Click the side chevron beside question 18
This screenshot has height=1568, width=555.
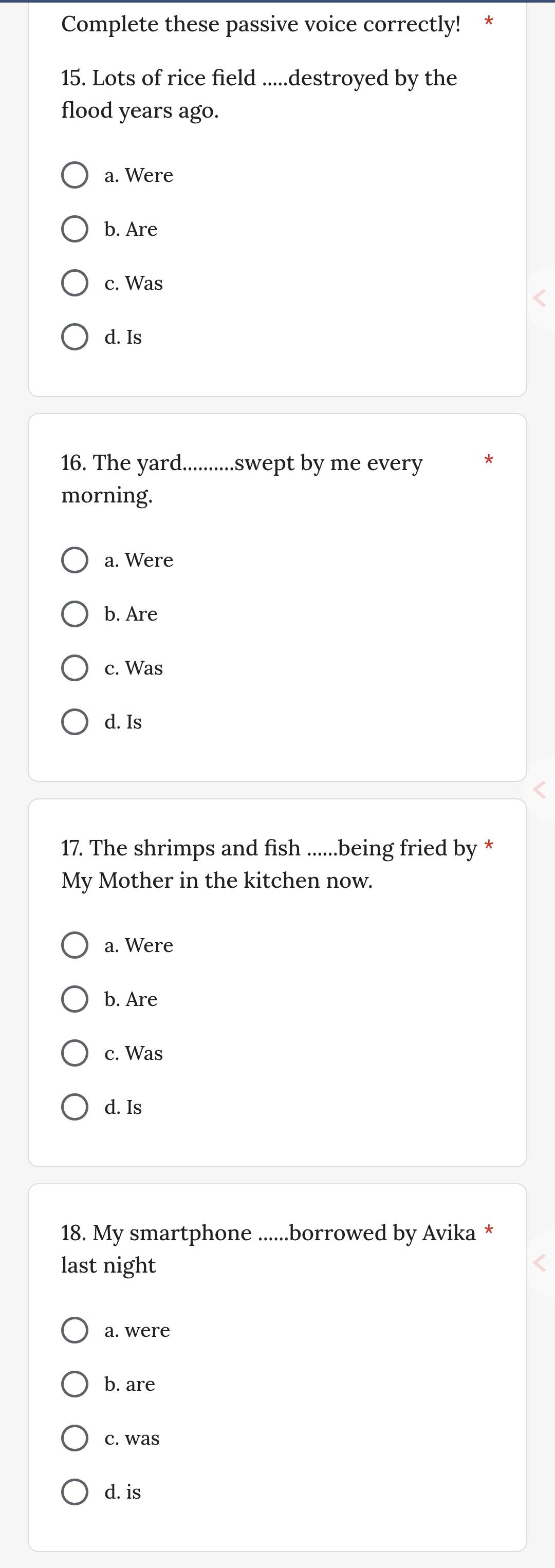pos(540,1263)
